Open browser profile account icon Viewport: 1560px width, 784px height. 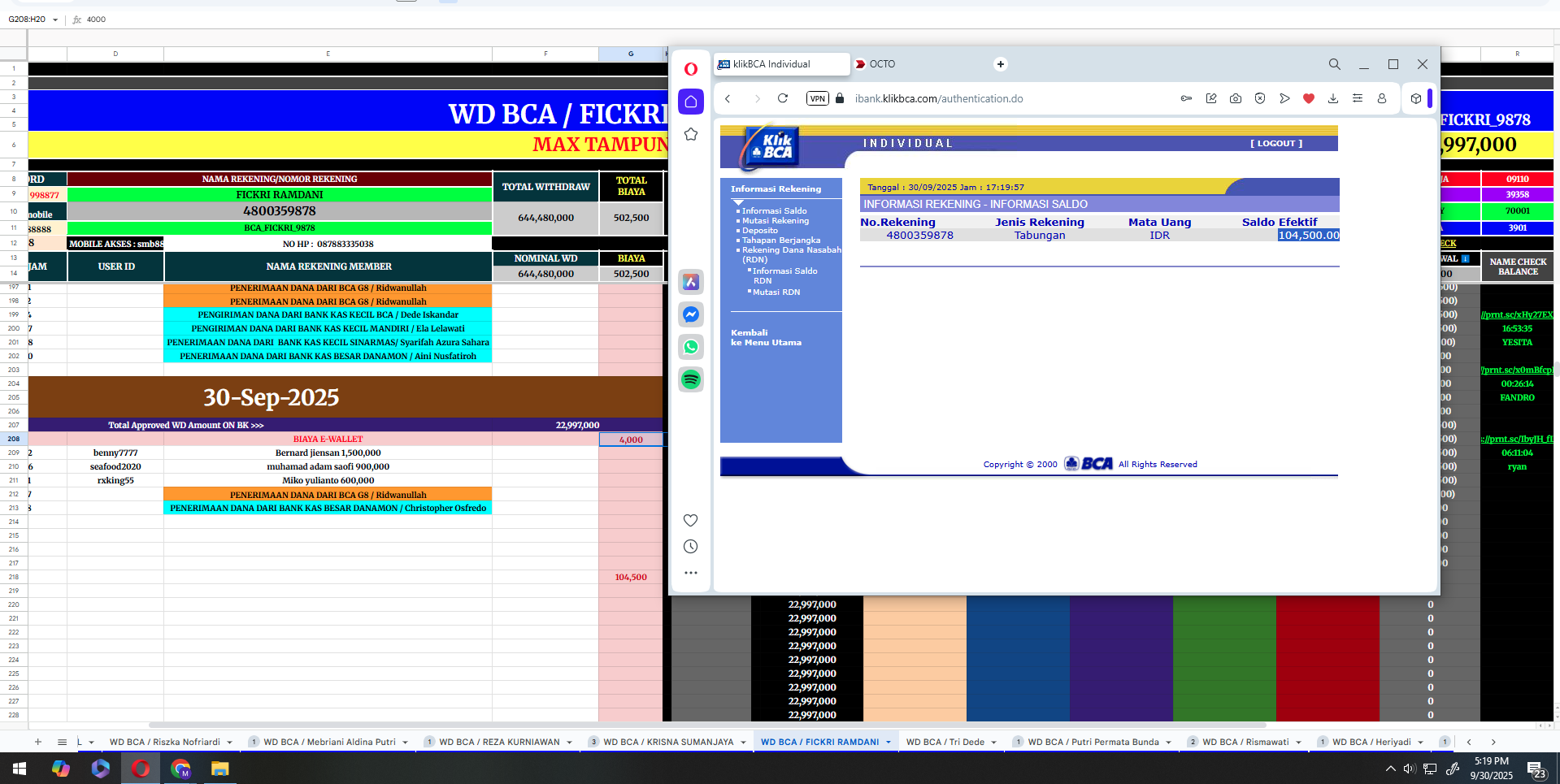tap(1382, 98)
